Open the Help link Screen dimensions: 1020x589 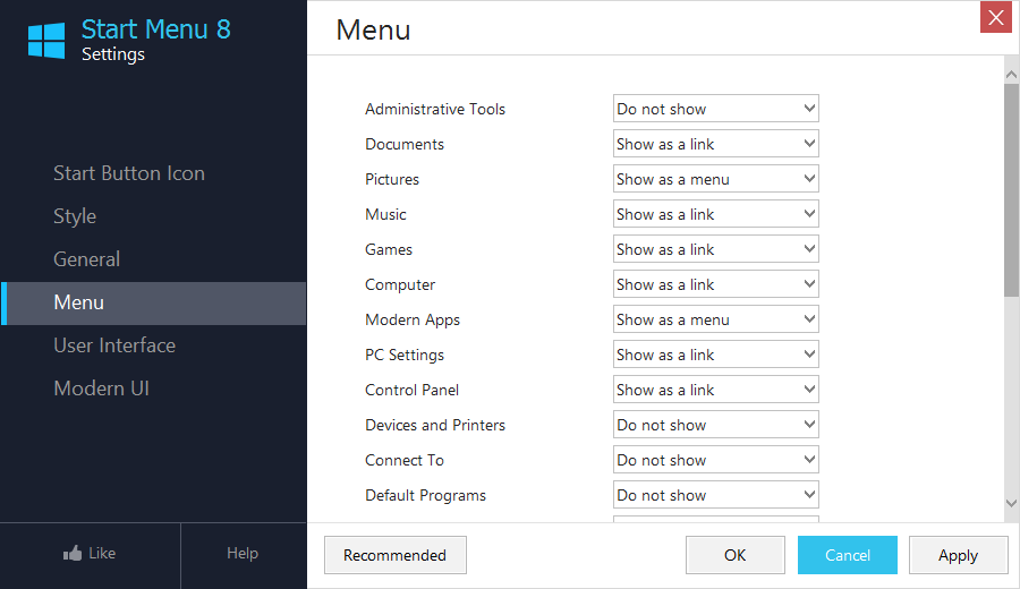[x=243, y=553]
